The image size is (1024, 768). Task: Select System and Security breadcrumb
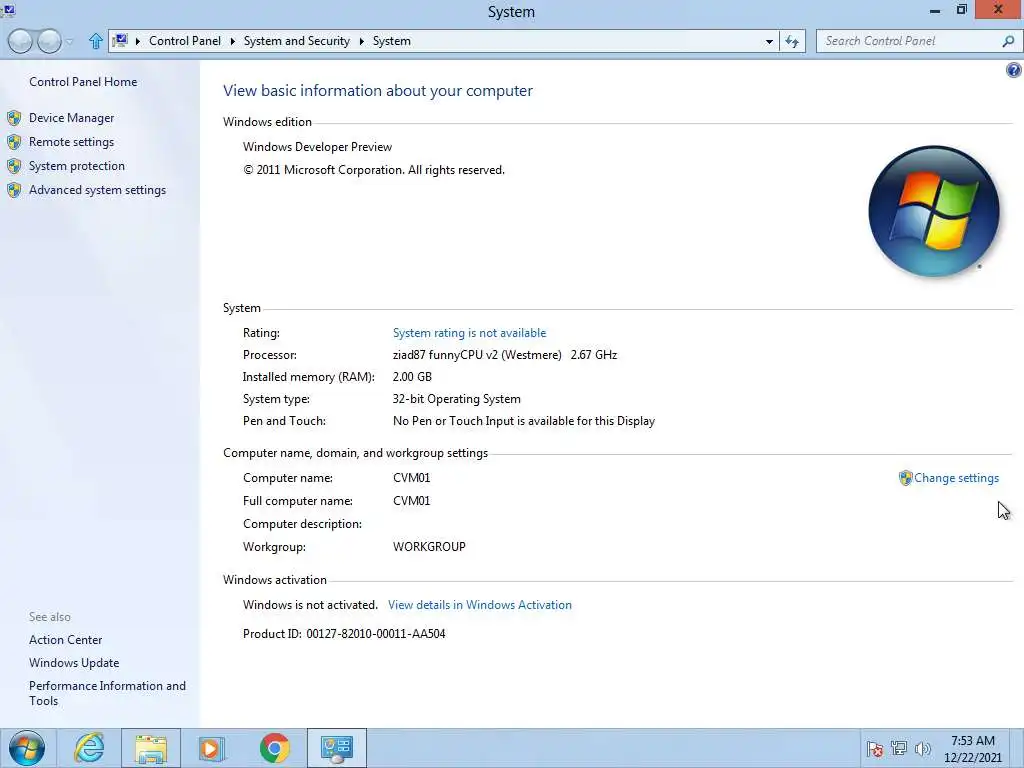coord(296,40)
